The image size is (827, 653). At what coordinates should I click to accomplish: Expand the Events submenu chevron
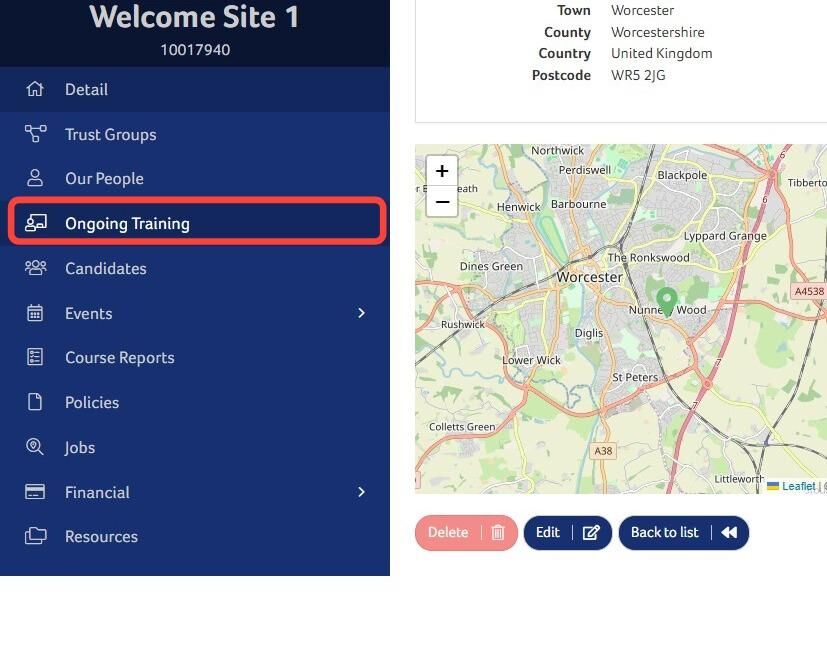pos(361,313)
